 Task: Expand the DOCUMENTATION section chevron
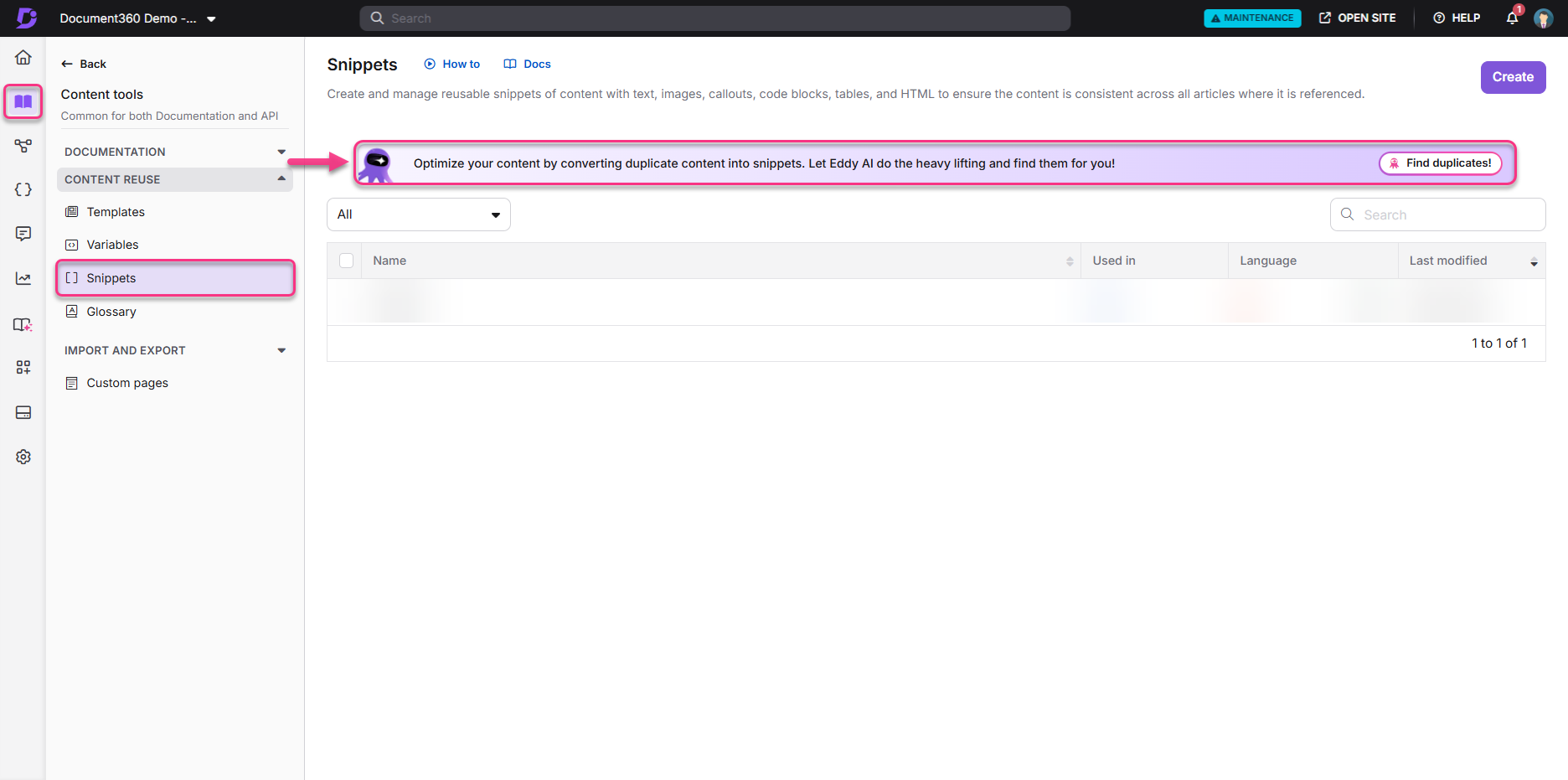coord(281,152)
